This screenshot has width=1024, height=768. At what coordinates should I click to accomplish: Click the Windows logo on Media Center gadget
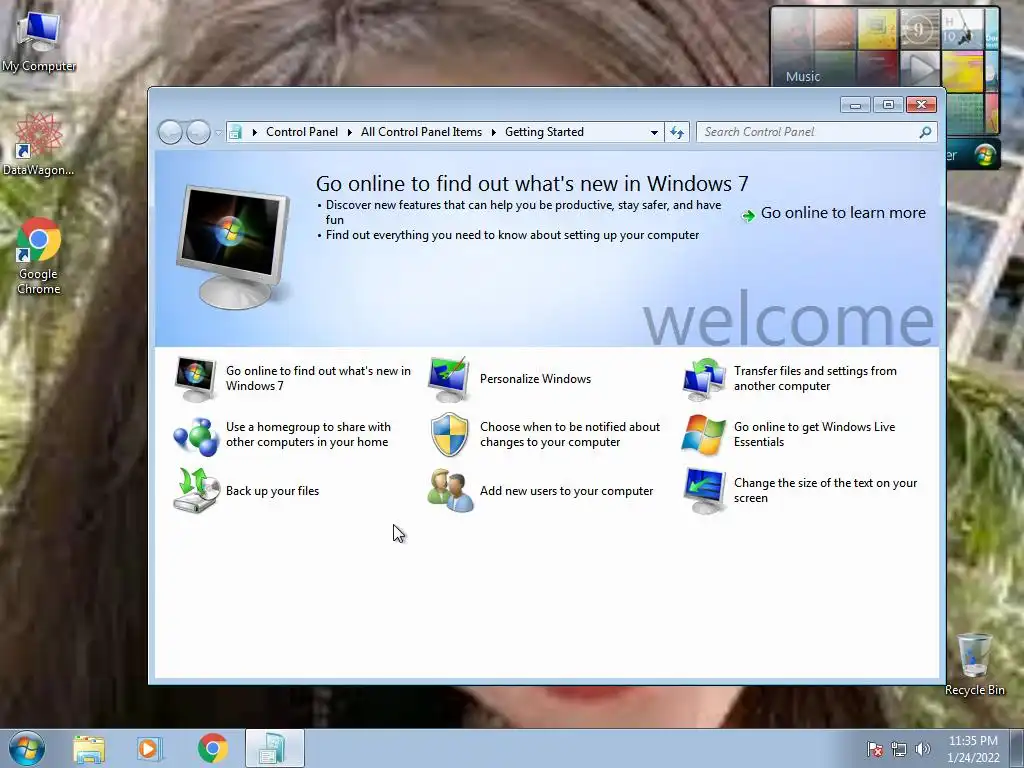(x=985, y=154)
